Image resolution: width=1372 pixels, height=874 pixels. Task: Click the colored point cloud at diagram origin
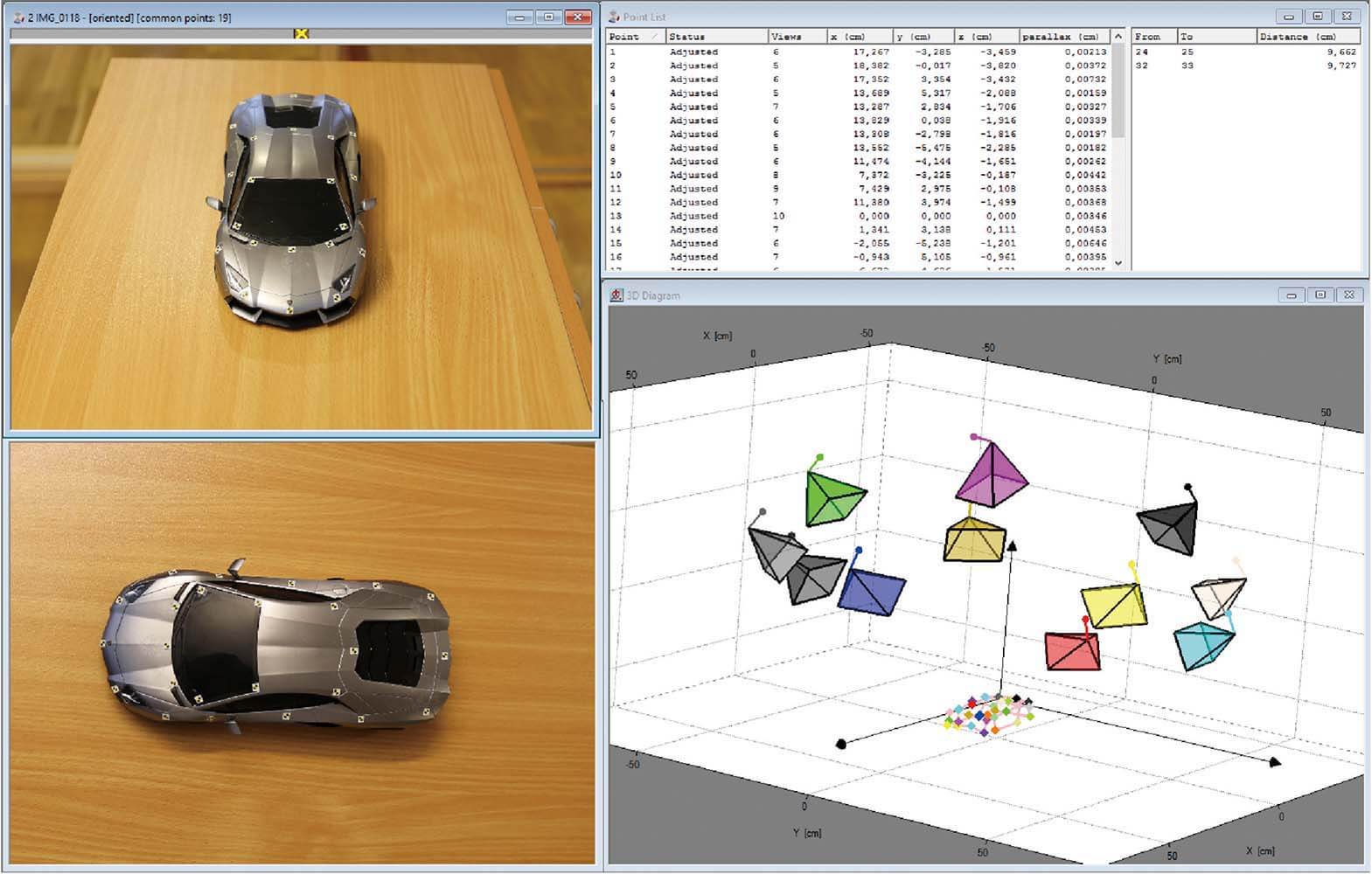(x=988, y=714)
